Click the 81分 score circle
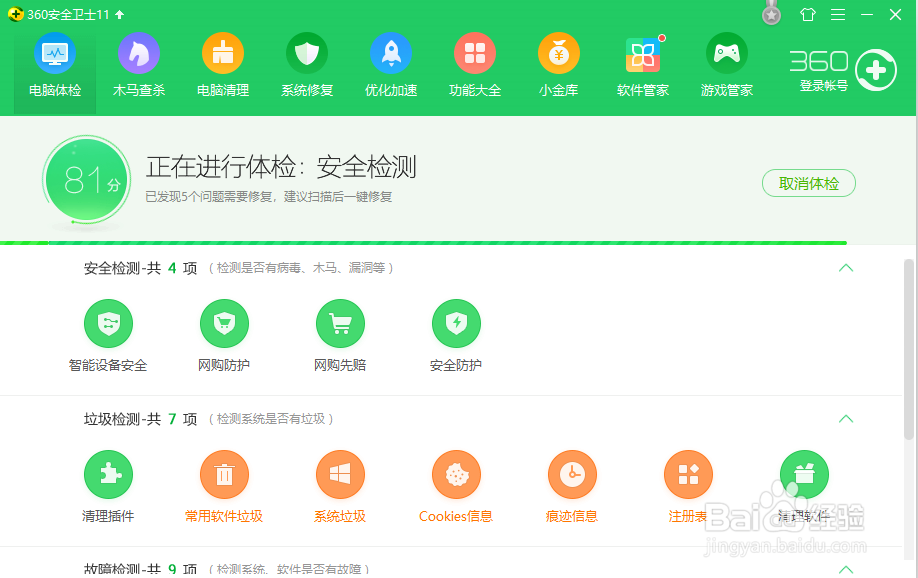 point(87,180)
